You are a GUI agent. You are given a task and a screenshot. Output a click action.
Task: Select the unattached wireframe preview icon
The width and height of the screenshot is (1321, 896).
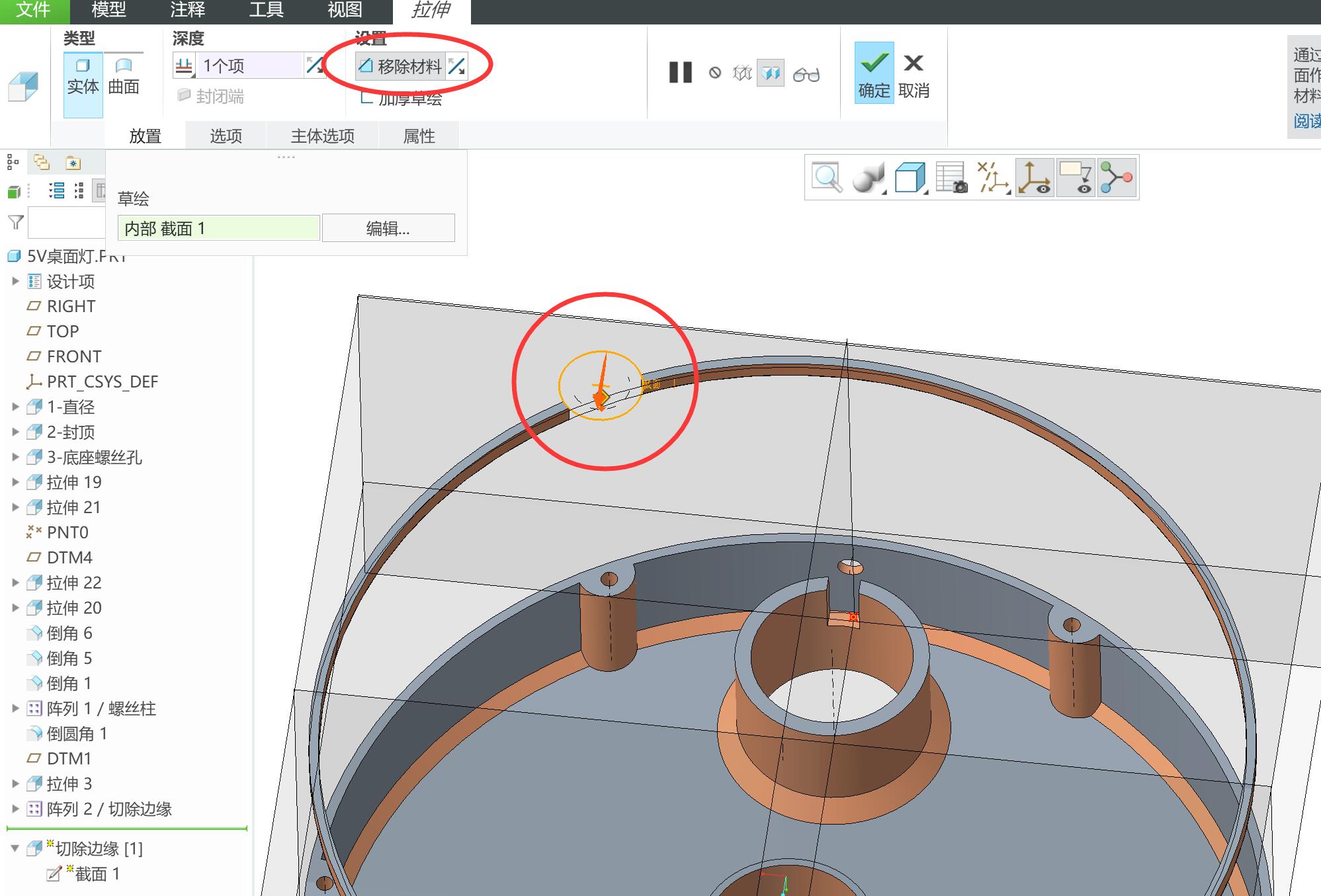[x=742, y=73]
